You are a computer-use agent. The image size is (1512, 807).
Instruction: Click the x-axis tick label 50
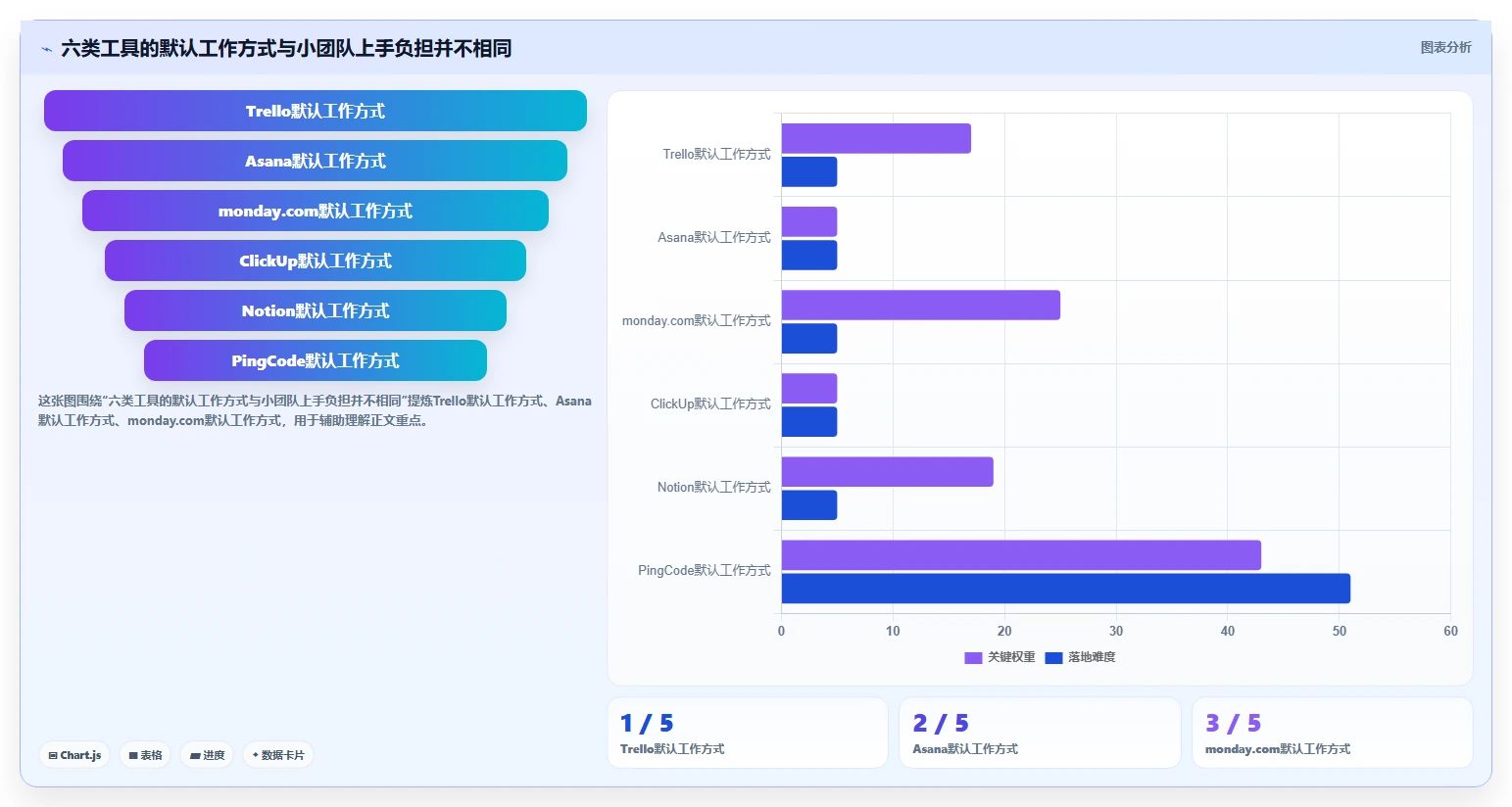(x=1340, y=631)
